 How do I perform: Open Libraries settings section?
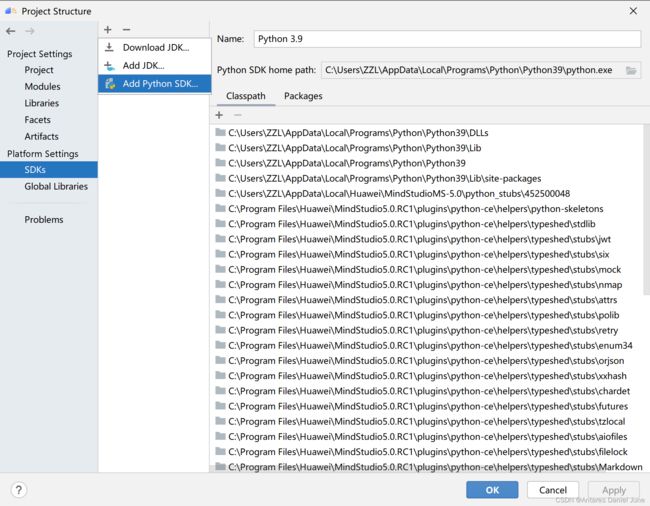coord(41,103)
